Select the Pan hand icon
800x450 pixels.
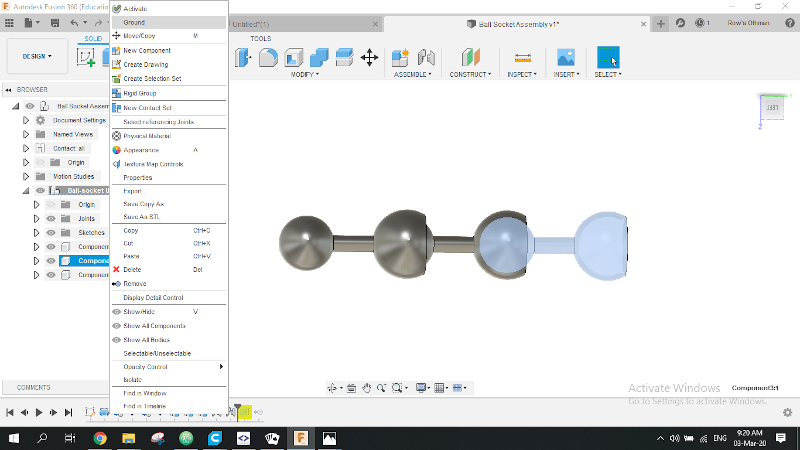pyautogui.click(x=367, y=388)
